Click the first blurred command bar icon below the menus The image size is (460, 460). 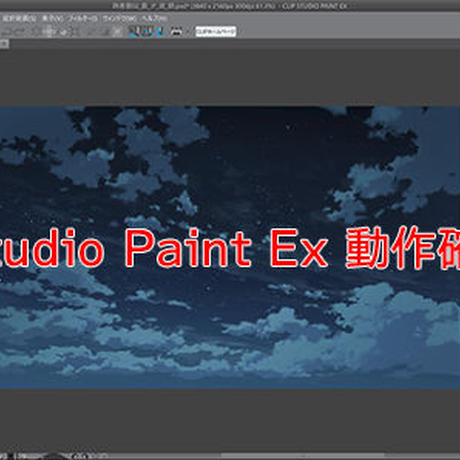tap(6, 32)
